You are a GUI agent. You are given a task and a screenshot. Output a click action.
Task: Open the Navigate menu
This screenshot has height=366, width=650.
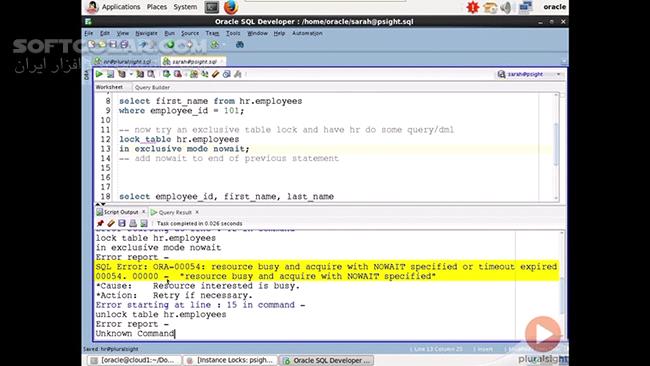point(146,33)
